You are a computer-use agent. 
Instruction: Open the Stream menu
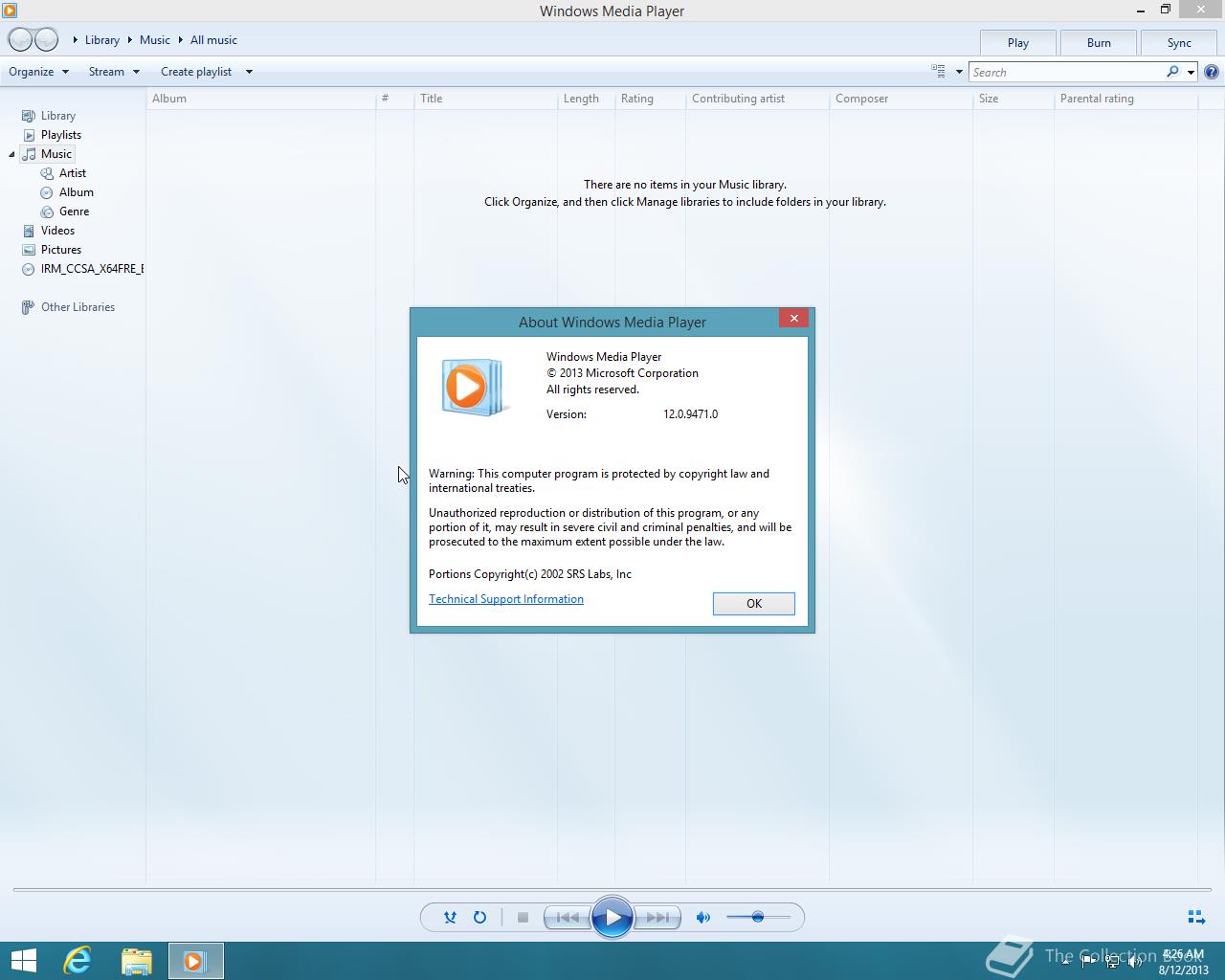[x=114, y=72]
